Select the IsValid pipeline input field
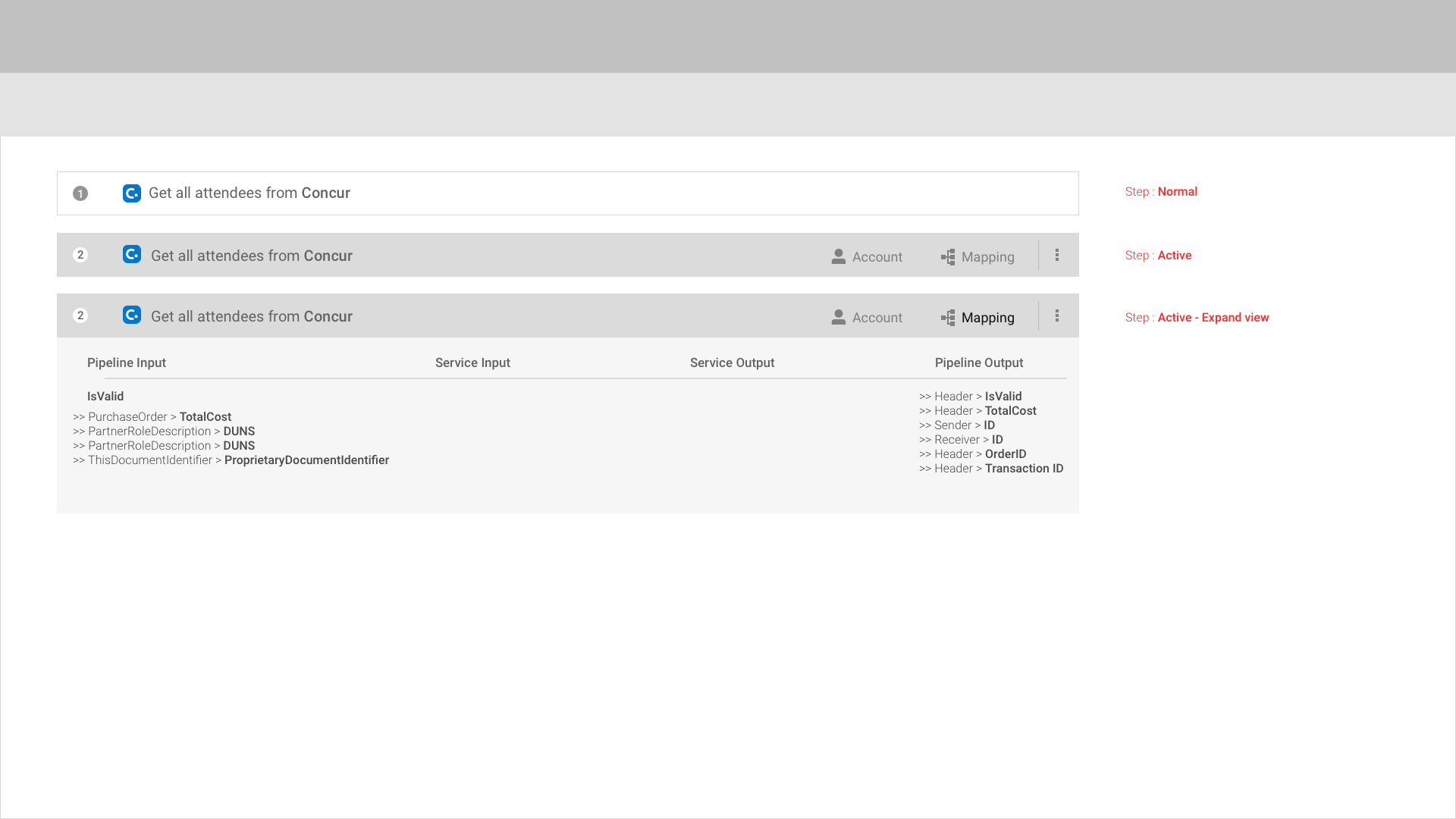 (x=105, y=396)
